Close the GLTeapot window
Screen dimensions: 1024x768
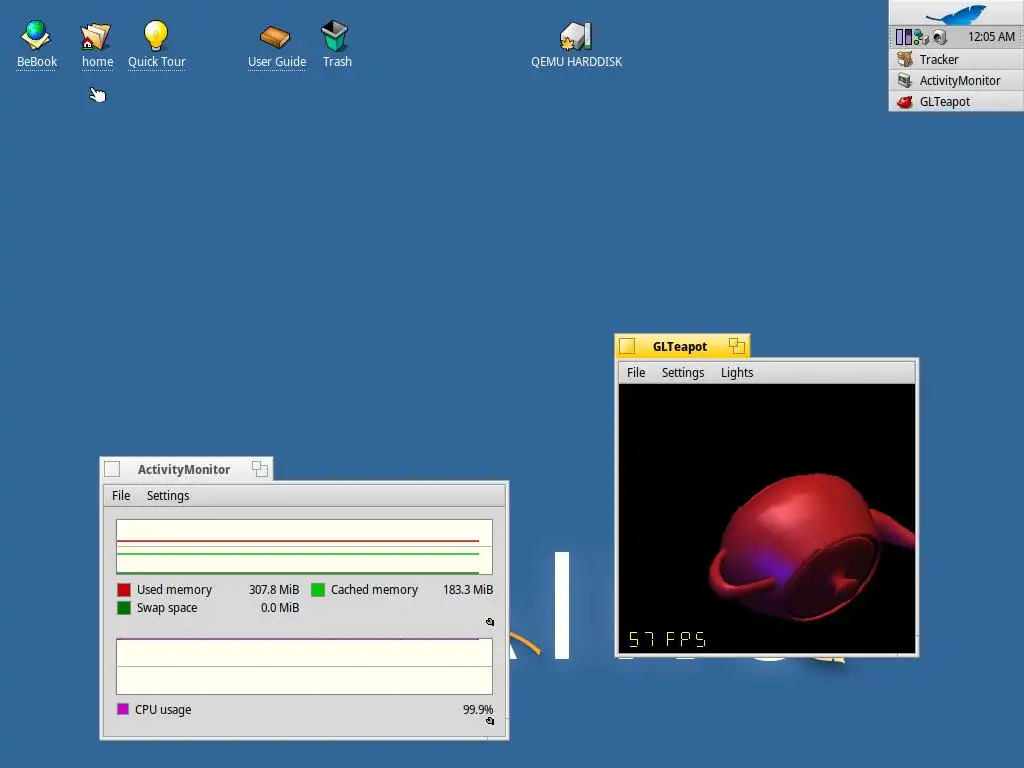pos(627,345)
